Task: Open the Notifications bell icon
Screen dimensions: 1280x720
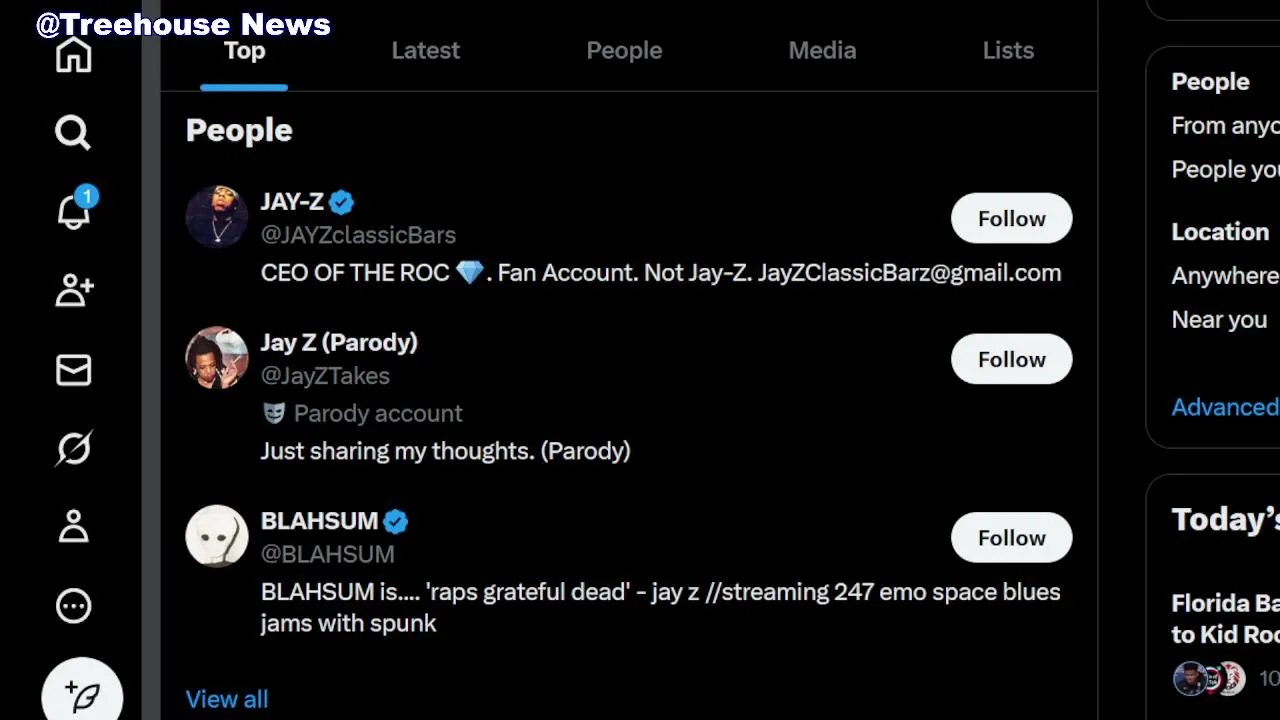Action: coord(73,211)
